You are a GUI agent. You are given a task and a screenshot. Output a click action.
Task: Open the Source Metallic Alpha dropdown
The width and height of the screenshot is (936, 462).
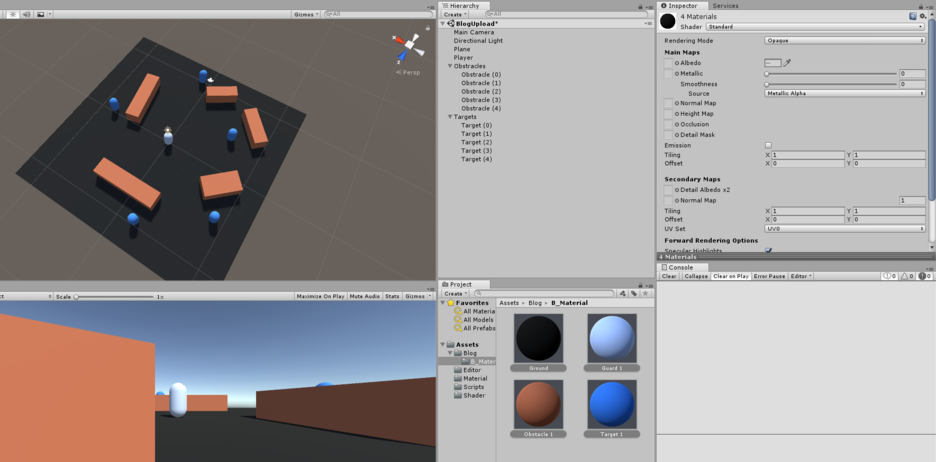845,94
